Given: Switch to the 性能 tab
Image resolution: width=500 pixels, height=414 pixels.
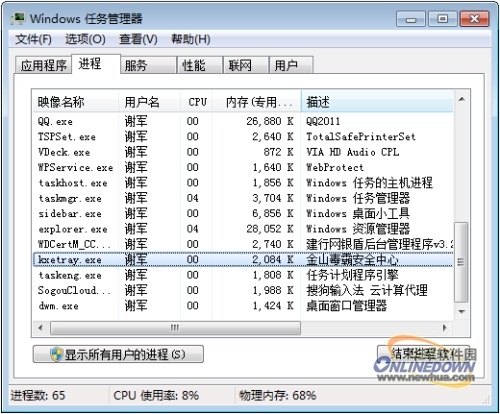Looking at the screenshot, I should coord(199,65).
